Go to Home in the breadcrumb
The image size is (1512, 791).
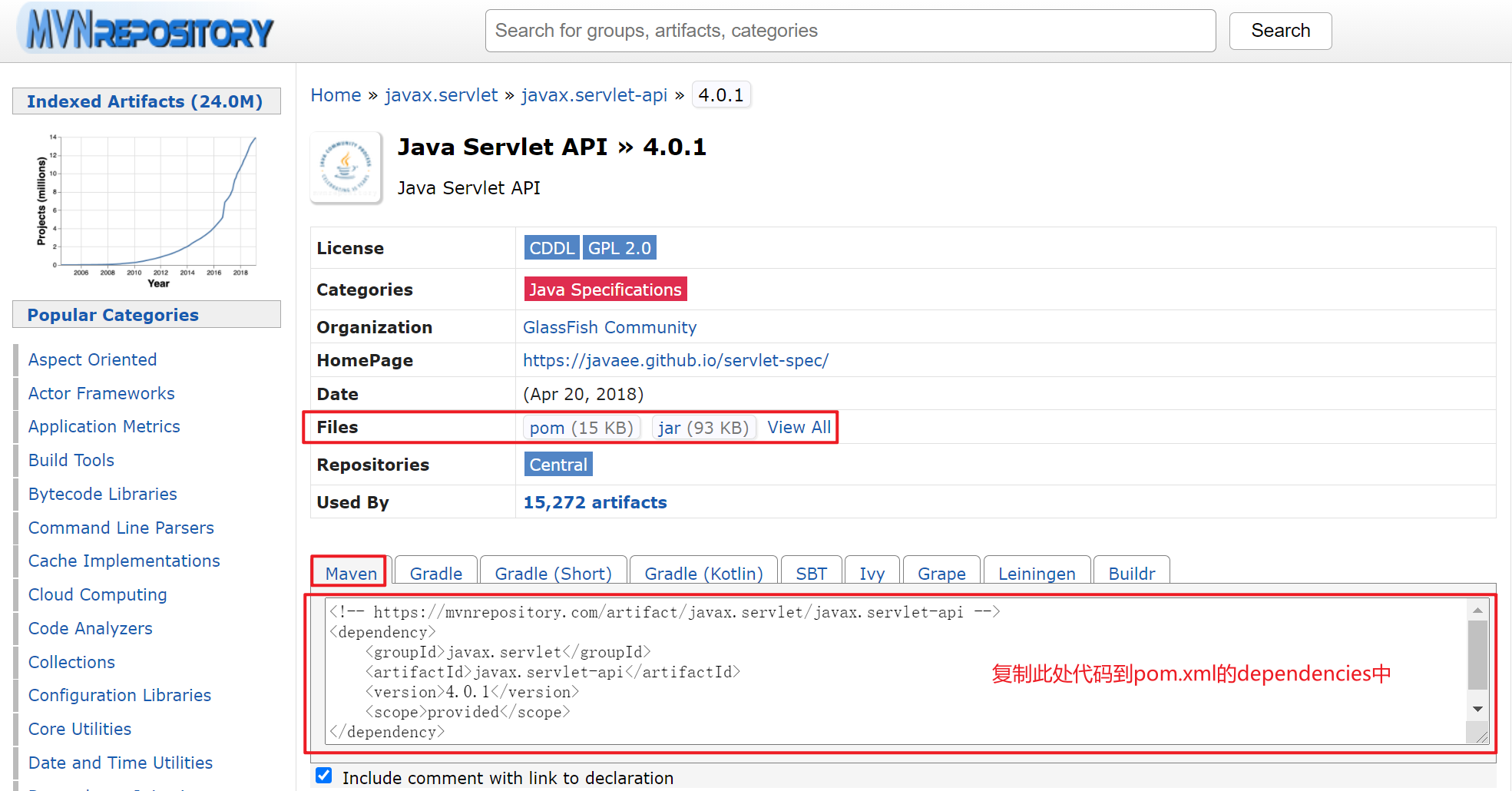point(336,95)
